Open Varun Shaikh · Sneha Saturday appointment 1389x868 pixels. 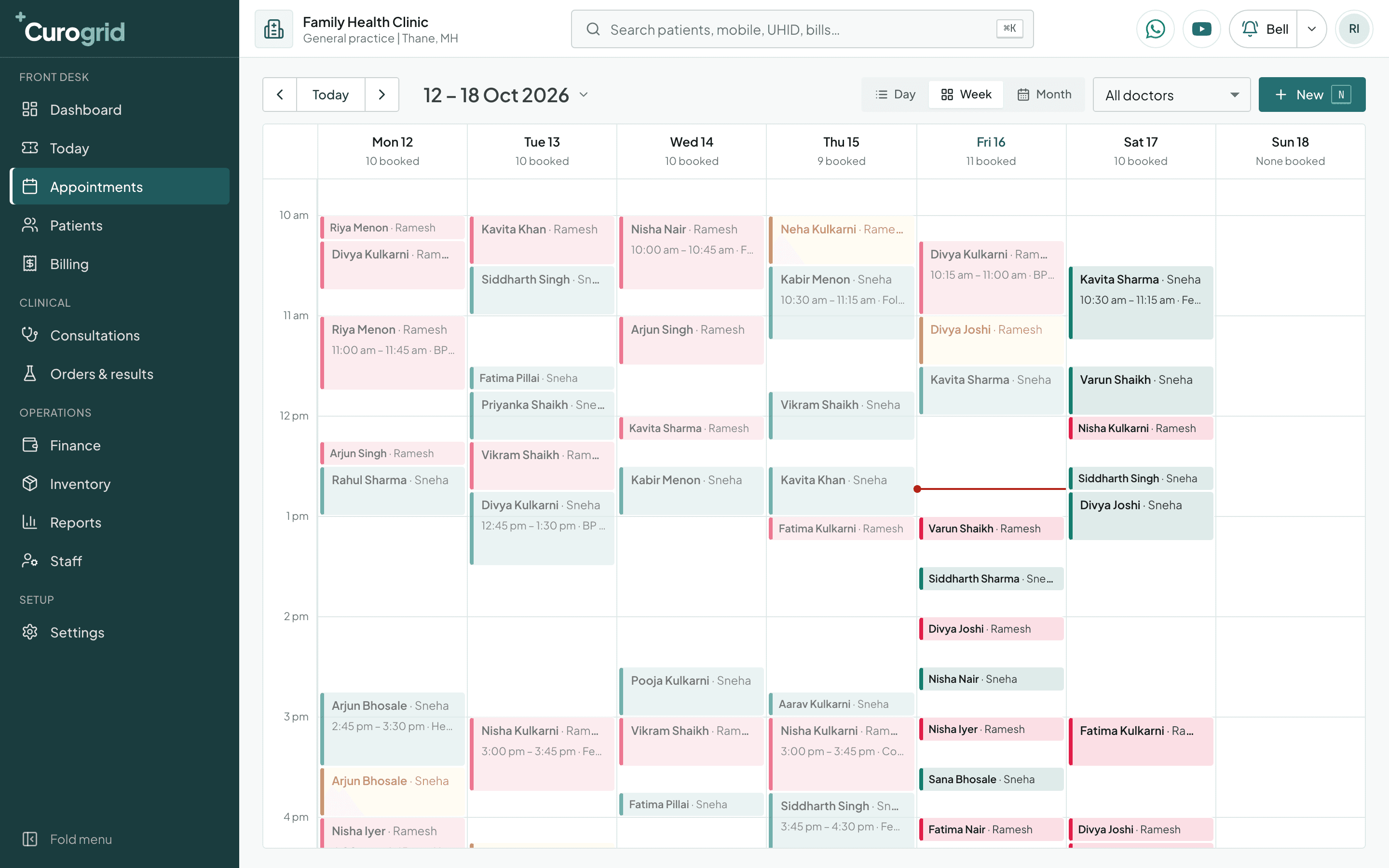pos(1141,391)
